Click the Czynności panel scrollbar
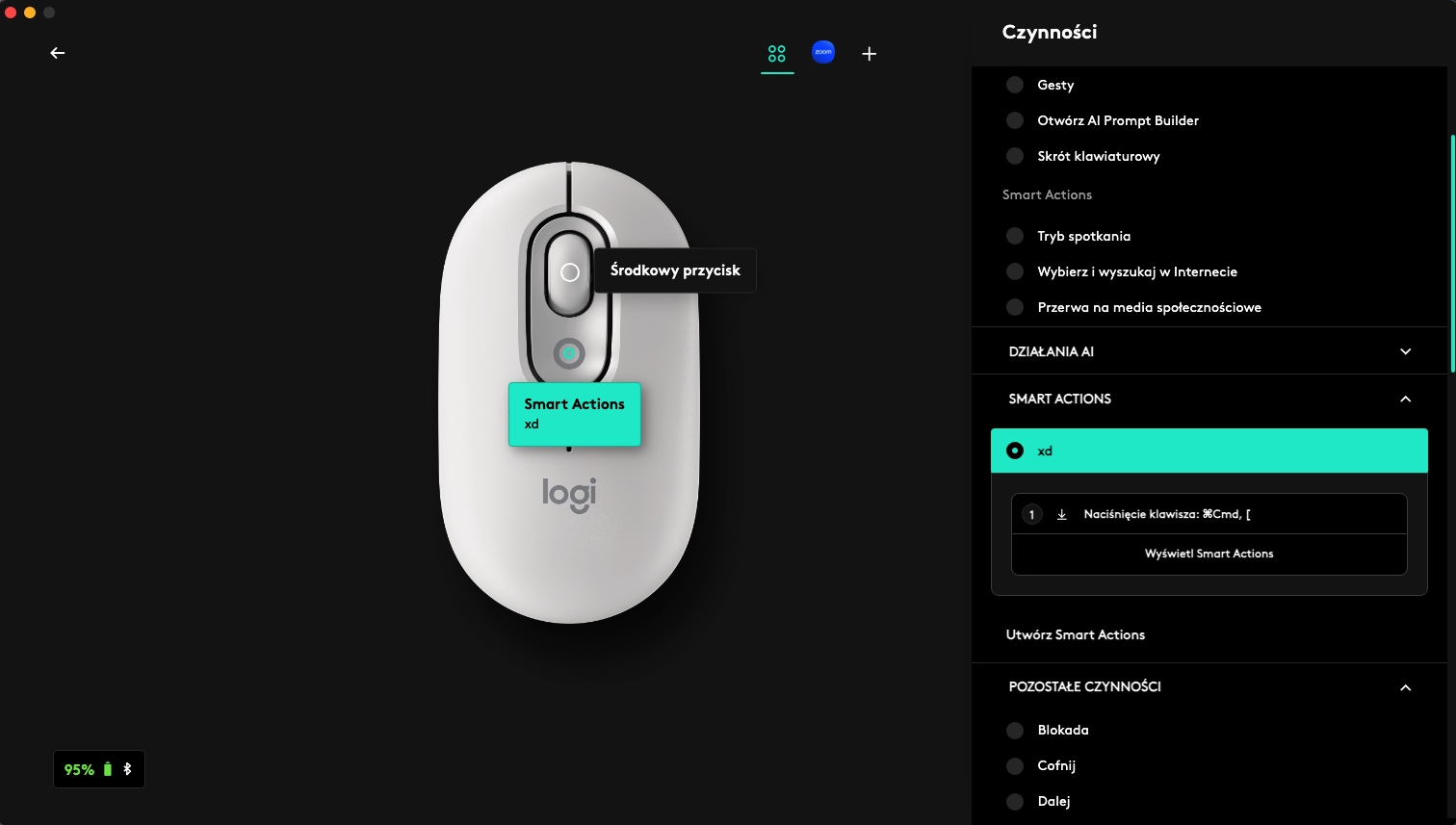This screenshot has width=1456, height=825. point(1452,253)
